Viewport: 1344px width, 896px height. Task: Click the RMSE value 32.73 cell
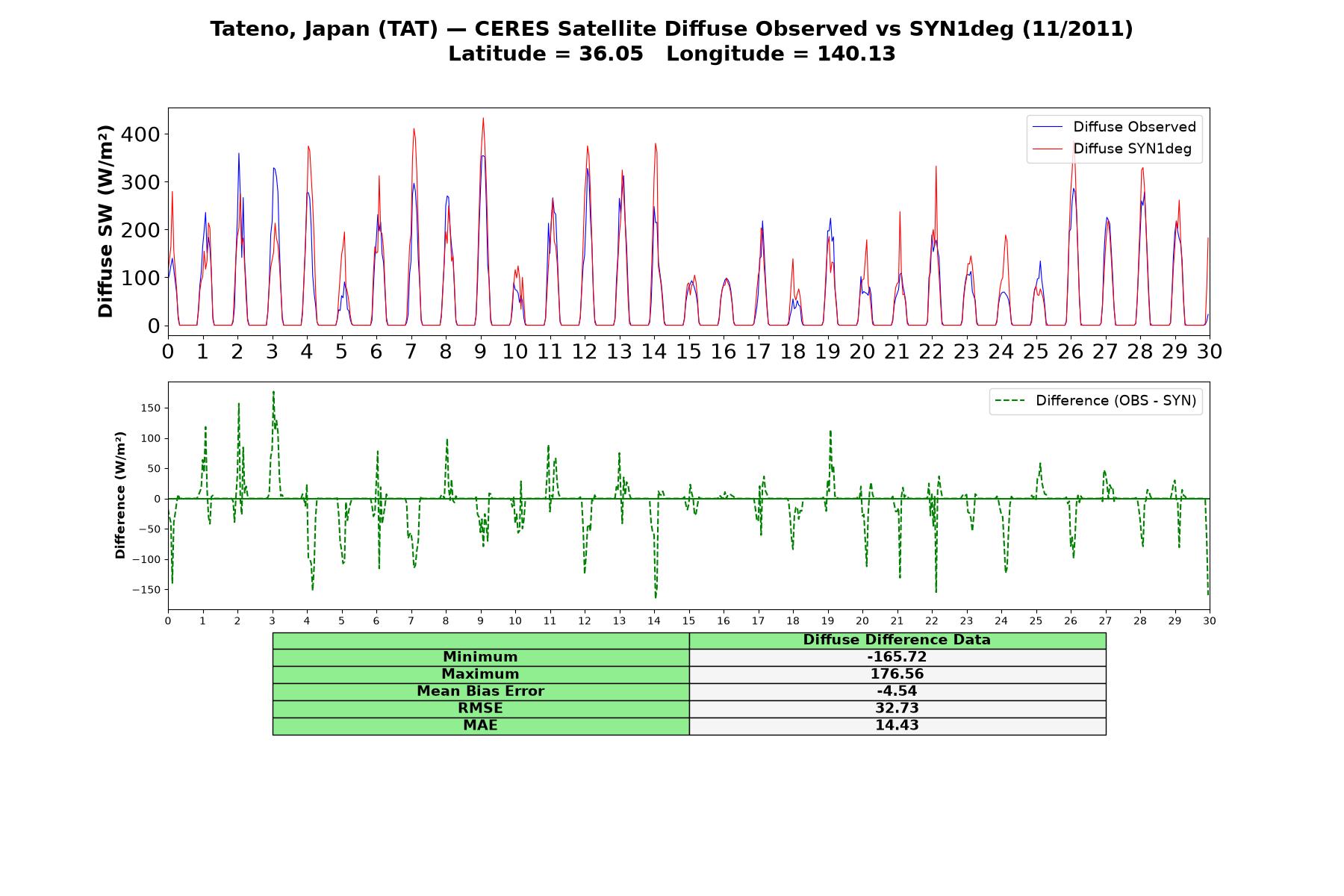coord(897,709)
